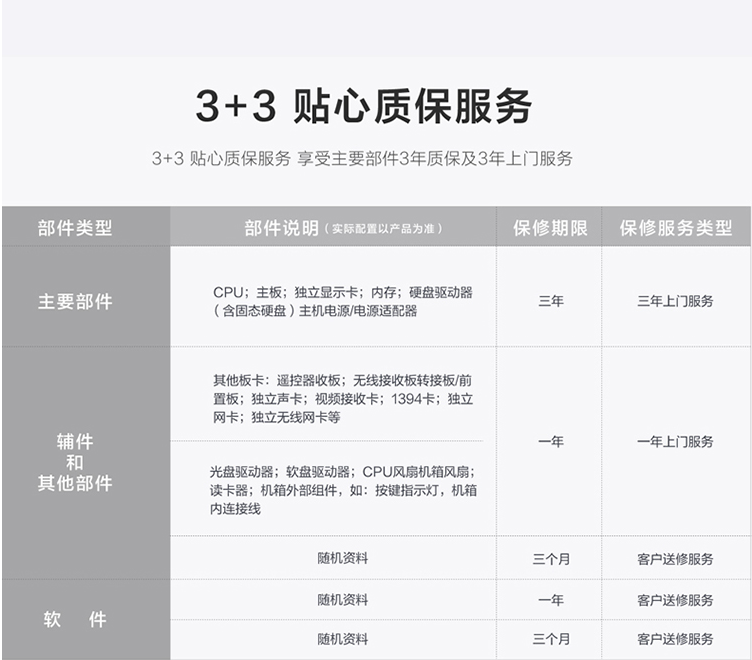This screenshot has width=752, height=660.
Task: Select the "三年" warranty period cell
Action: point(551,301)
